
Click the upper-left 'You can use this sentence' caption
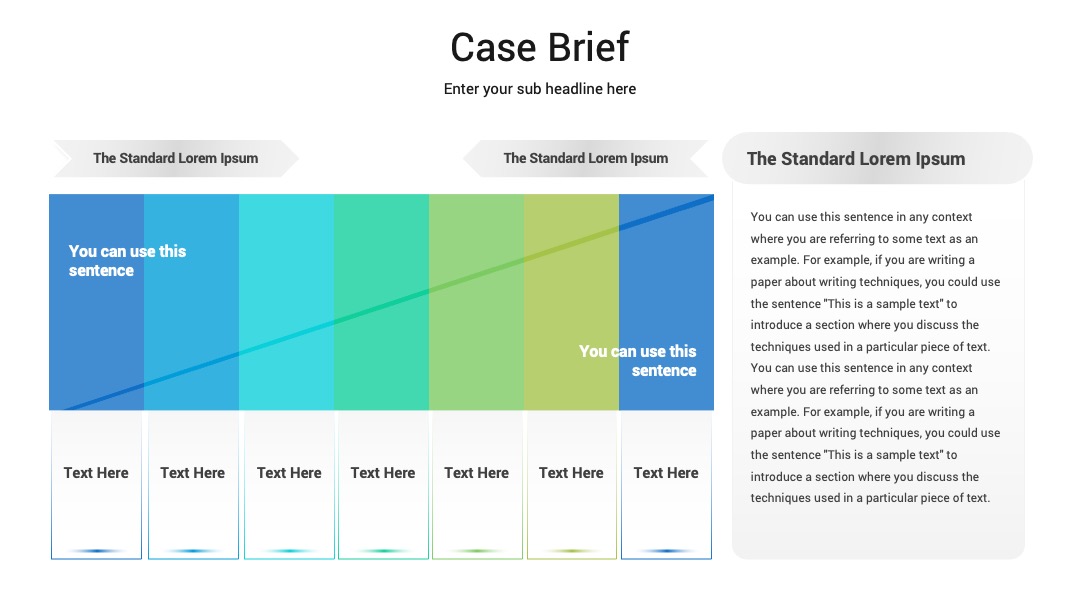pos(127,261)
